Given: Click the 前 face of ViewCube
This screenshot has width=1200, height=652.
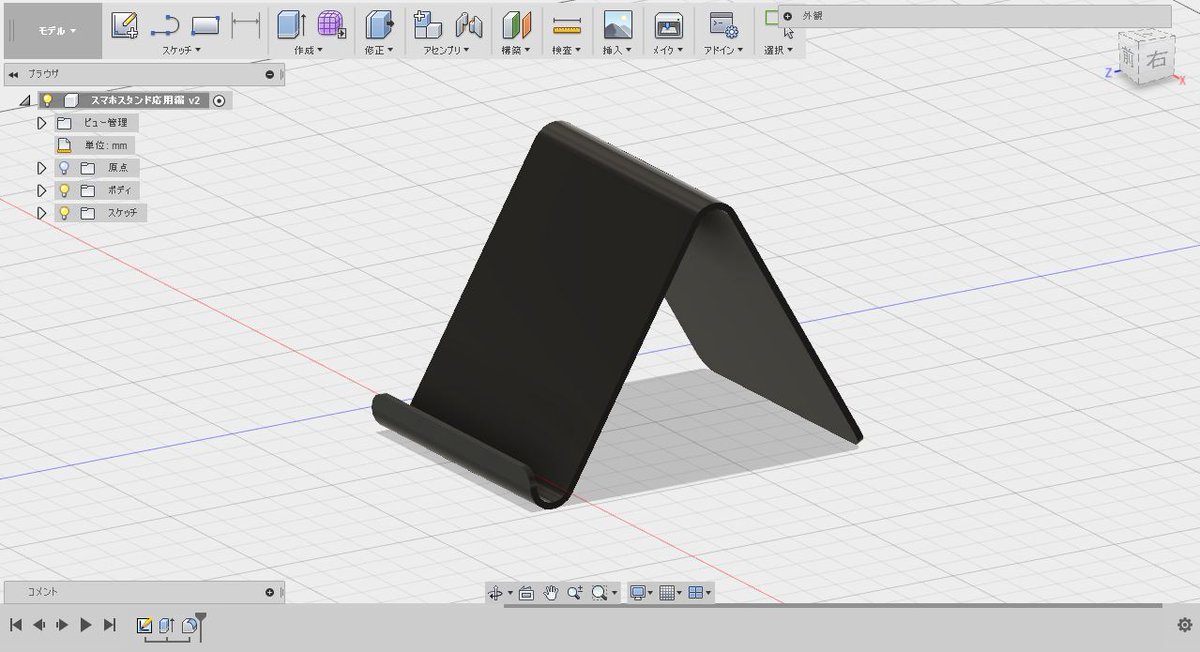Looking at the screenshot, I should pyautogui.click(x=1131, y=56).
